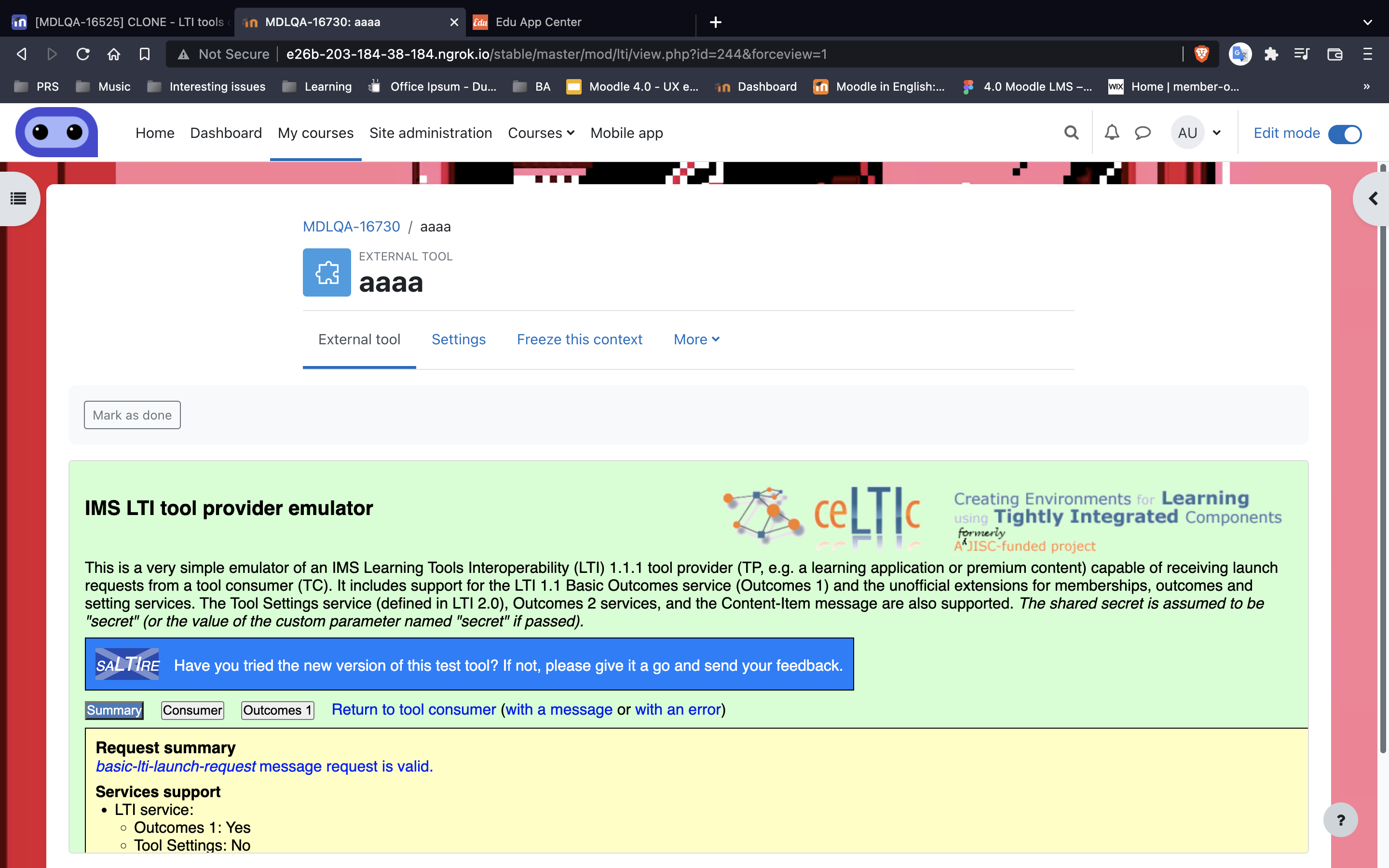Viewport: 1389px width, 868px height.
Task: Open the media playlist icon
Action: (x=1302, y=54)
